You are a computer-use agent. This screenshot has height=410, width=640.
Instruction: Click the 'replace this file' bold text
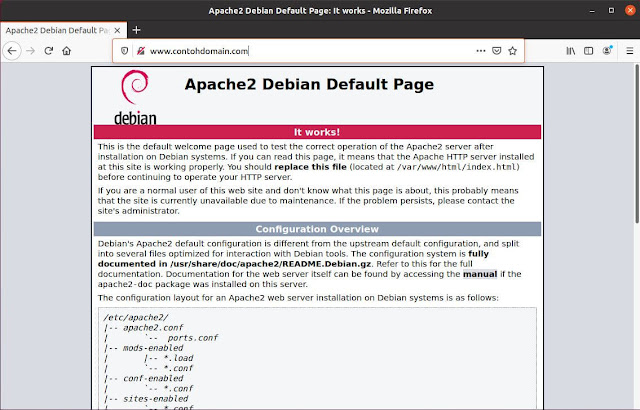point(310,167)
